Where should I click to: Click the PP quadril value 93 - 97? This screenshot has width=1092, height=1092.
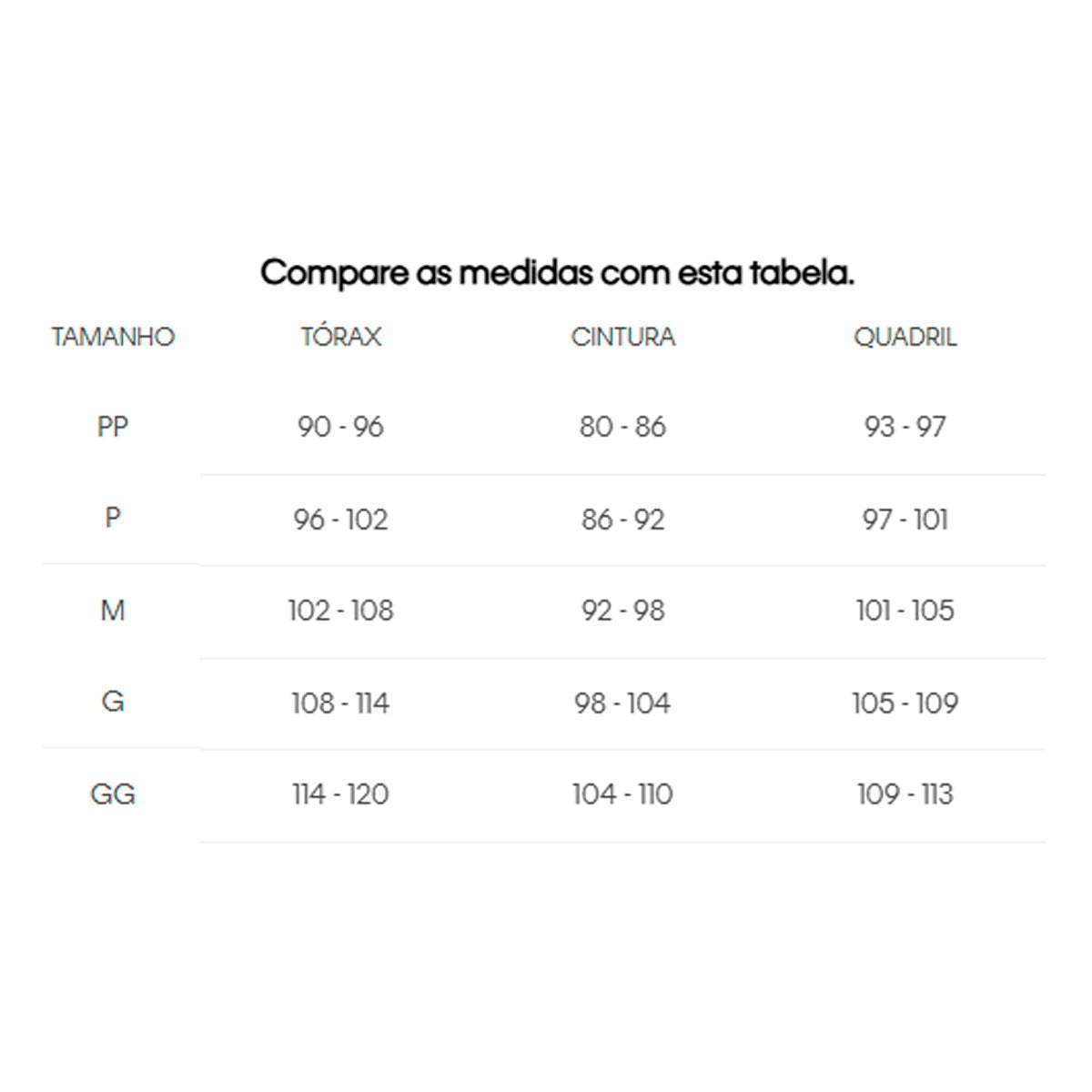(905, 427)
